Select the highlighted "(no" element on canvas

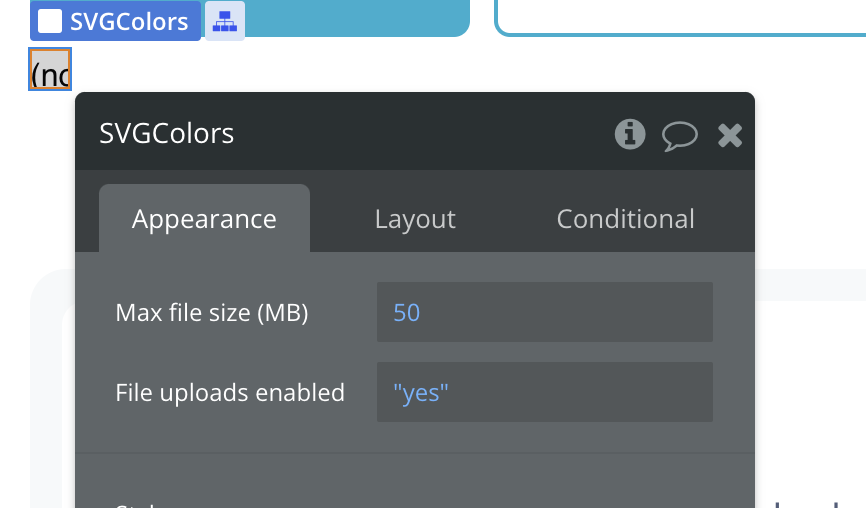[50, 74]
